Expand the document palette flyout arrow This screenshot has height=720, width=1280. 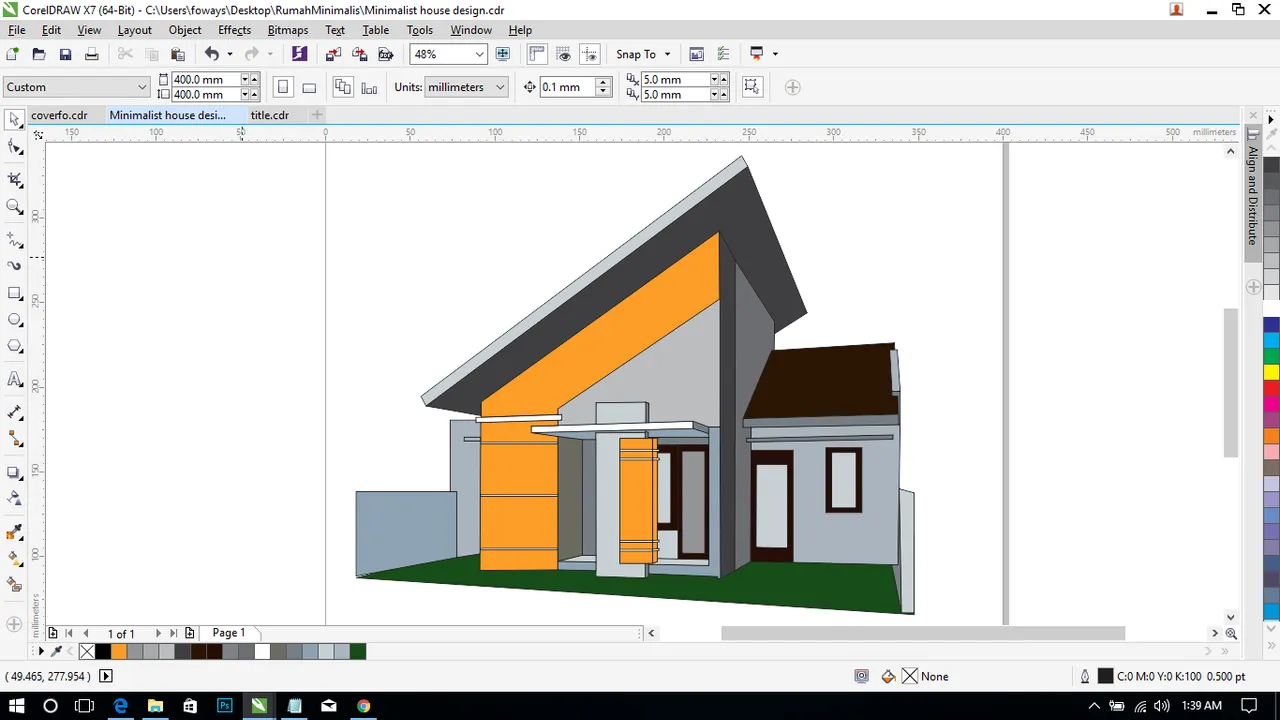click(x=41, y=651)
